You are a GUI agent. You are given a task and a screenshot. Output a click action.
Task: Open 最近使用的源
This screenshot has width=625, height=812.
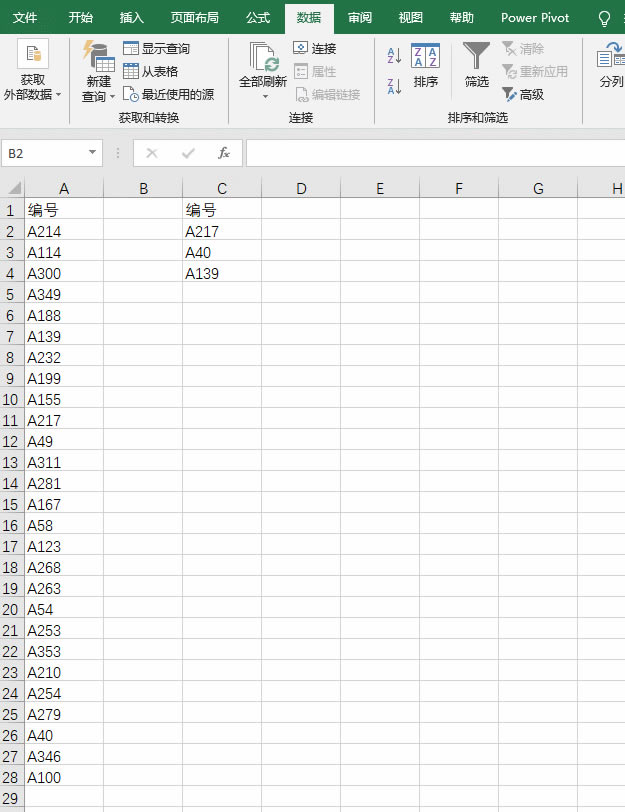tap(168, 94)
